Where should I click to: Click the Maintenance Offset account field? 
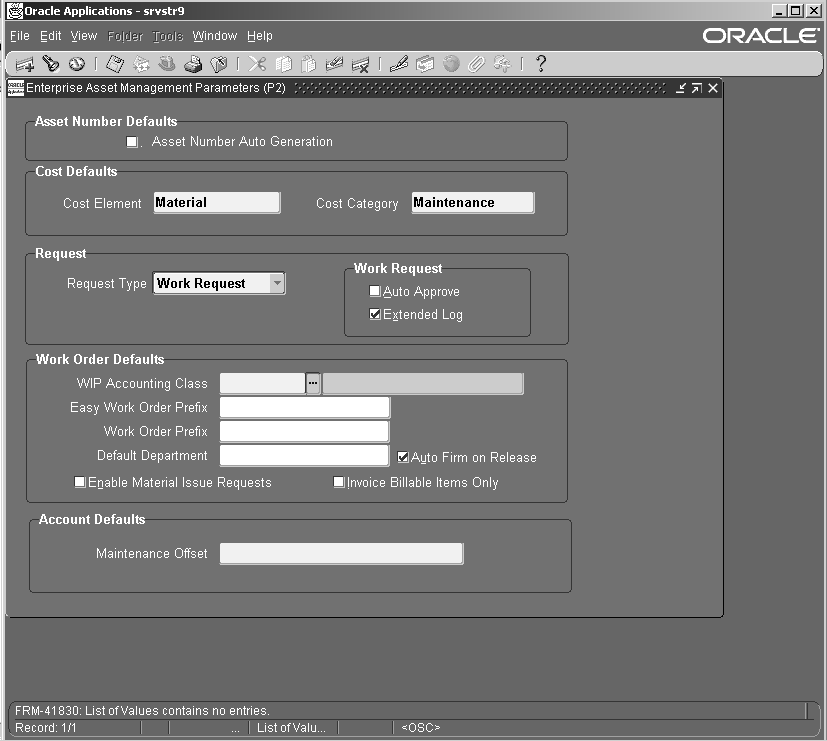tap(342, 554)
